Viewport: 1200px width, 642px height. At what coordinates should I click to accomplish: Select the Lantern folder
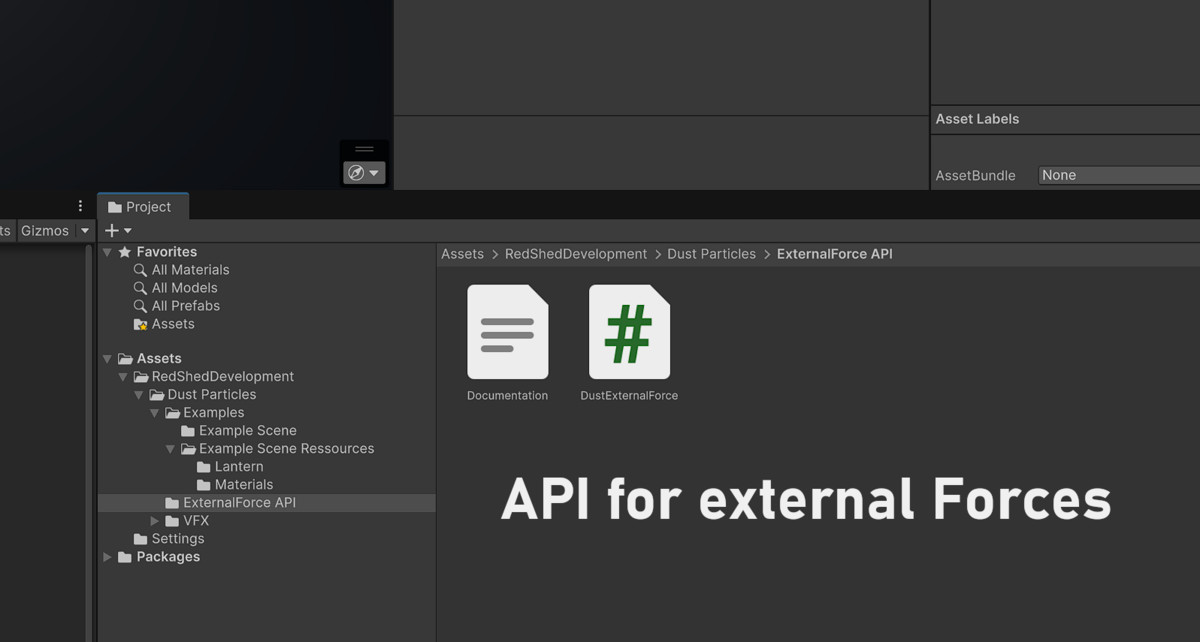[239, 466]
